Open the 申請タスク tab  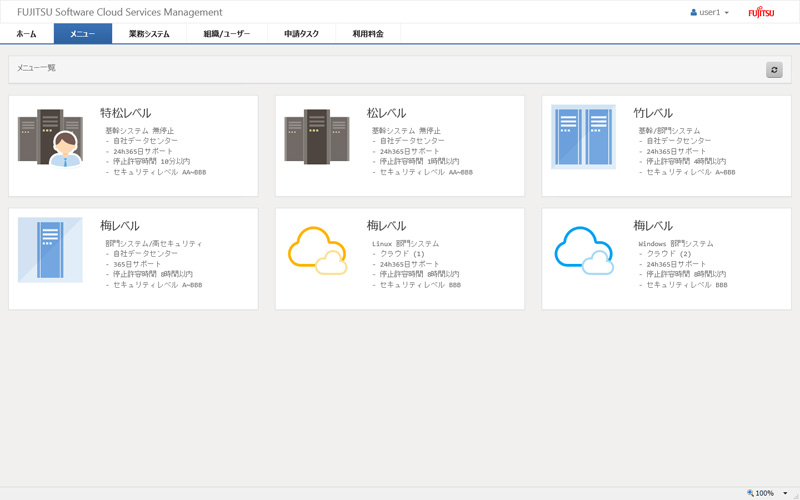(301, 34)
